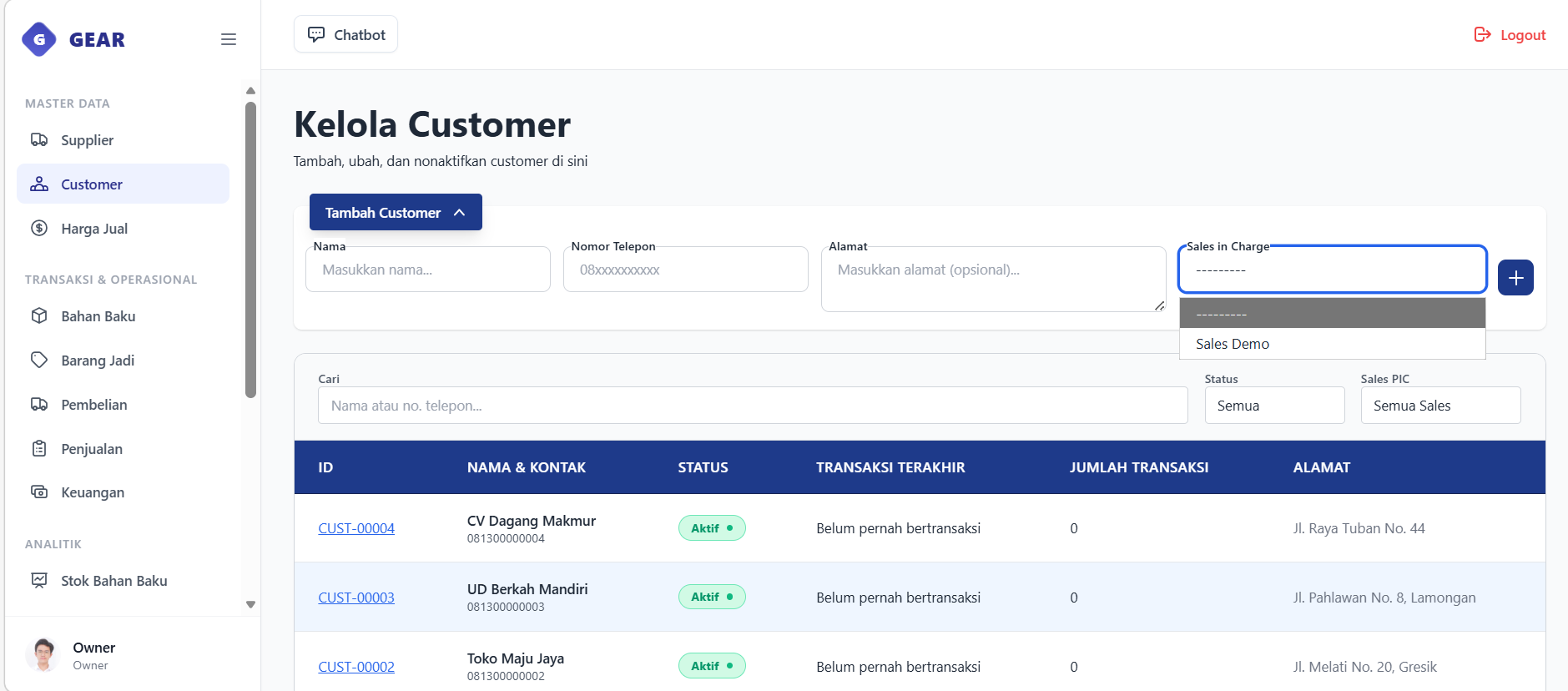Screen dimensions: 1568x691
Task: Open customer link CUST-00003
Action: tap(356, 598)
